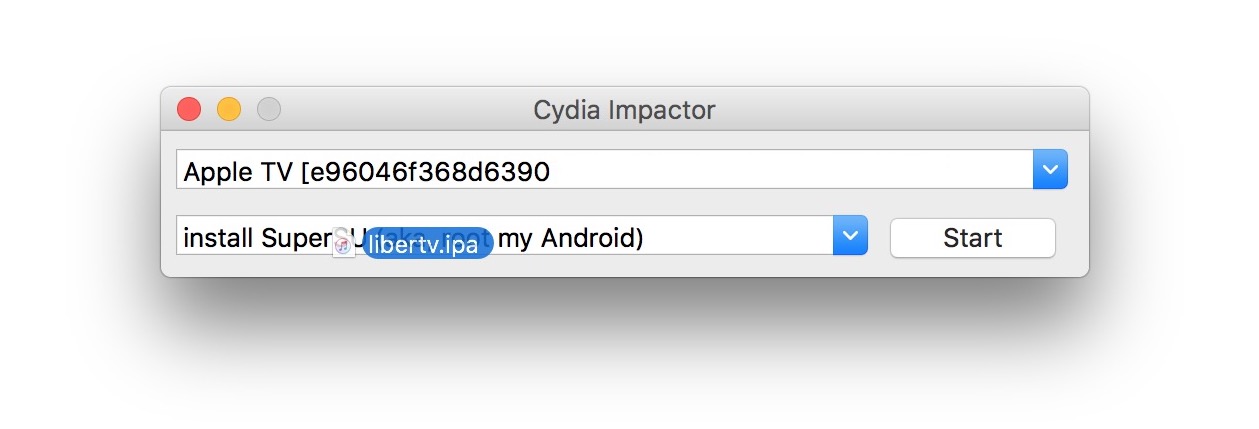Click the libertv.ipa file icon being dragged
Image resolution: width=1259 pixels, height=429 pixels.
pos(344,243)
